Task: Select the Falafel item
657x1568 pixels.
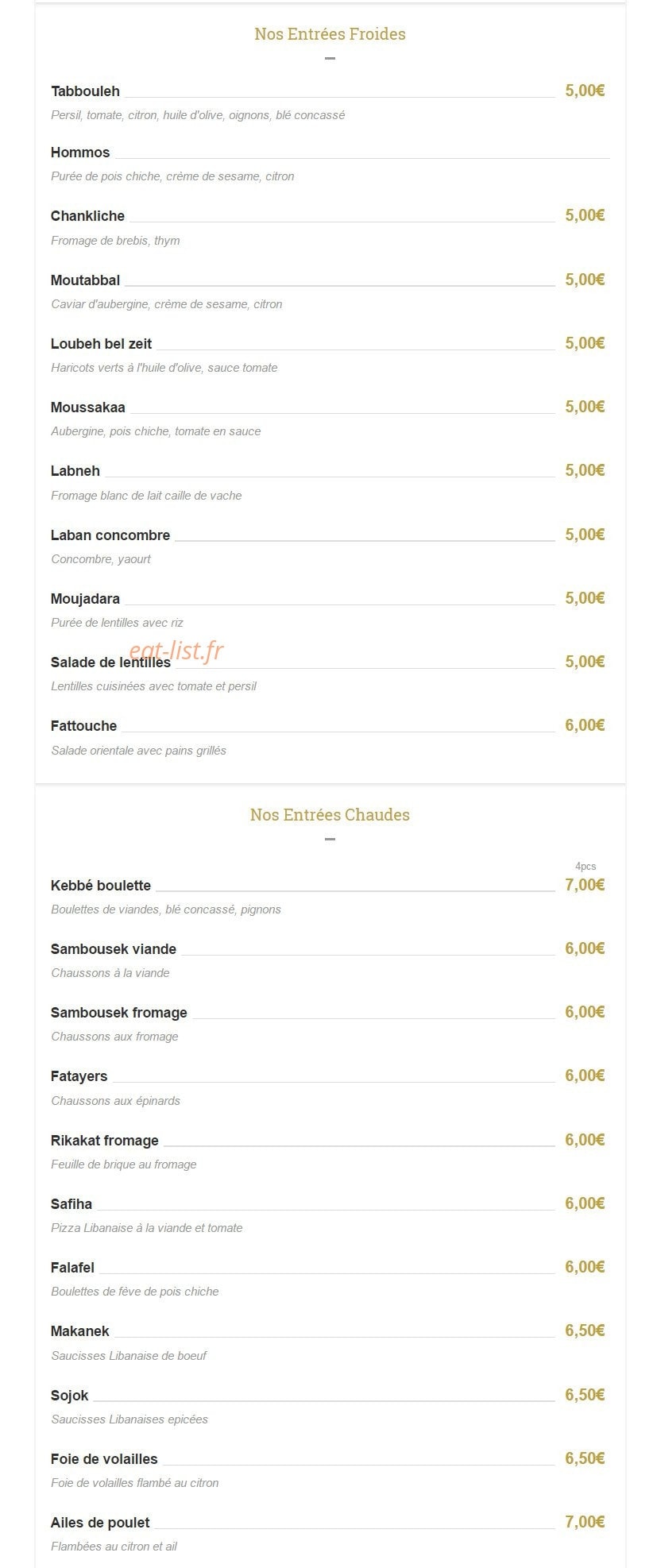Action: 72,1268
